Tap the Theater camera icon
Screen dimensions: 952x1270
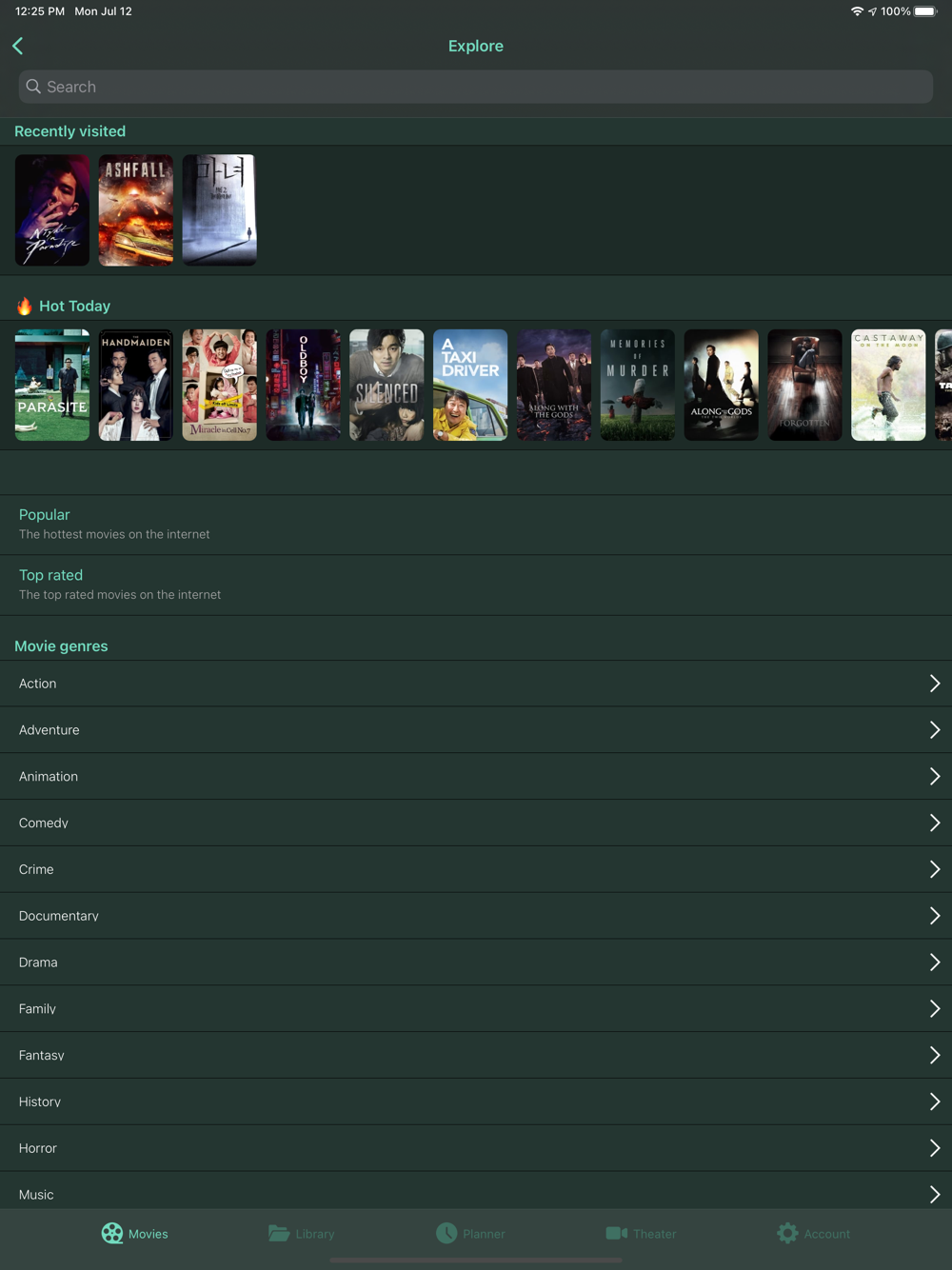coord(617,1233)
